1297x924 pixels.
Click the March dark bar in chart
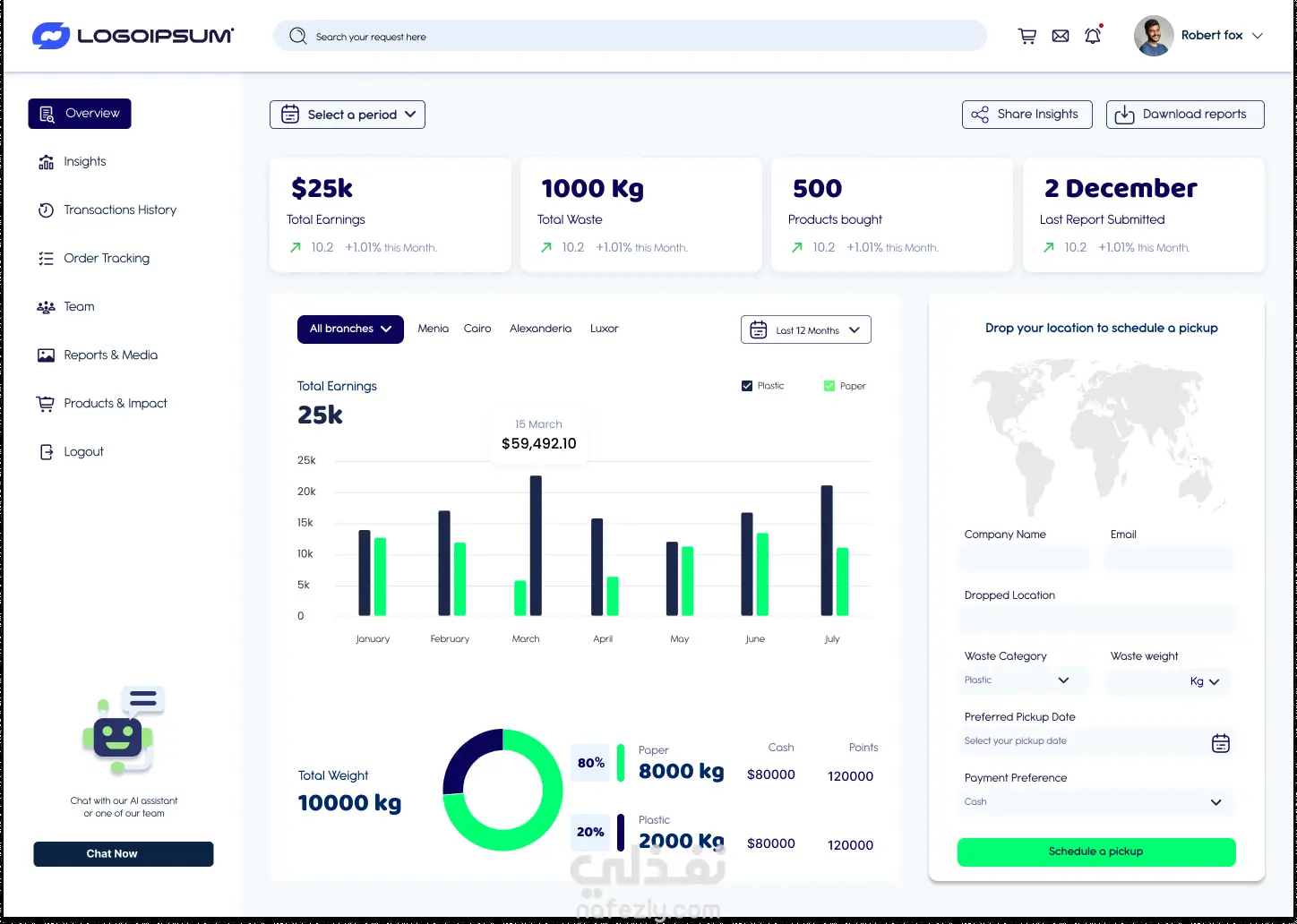coord(536,545)
